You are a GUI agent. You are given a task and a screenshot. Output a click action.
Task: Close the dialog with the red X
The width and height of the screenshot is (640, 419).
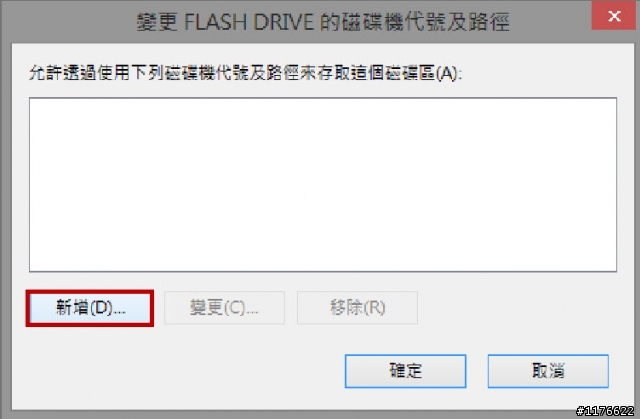[x=614, y=16]
